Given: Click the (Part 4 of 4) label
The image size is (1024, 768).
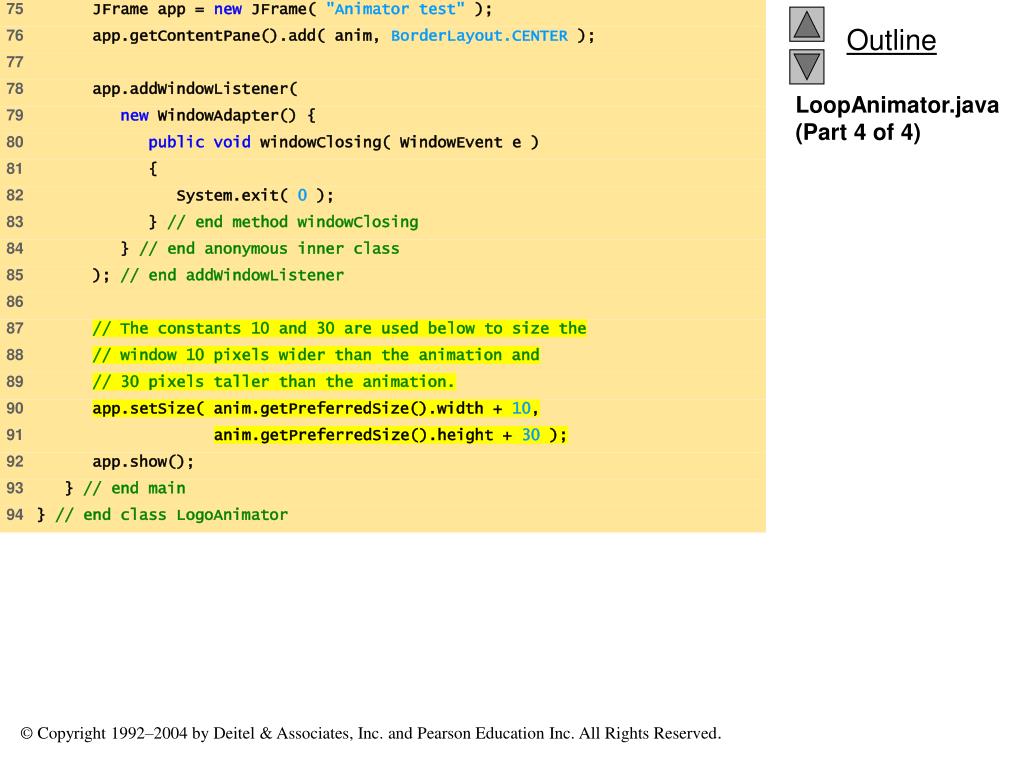Looking at the screenshot, I should tap(857, 133).
